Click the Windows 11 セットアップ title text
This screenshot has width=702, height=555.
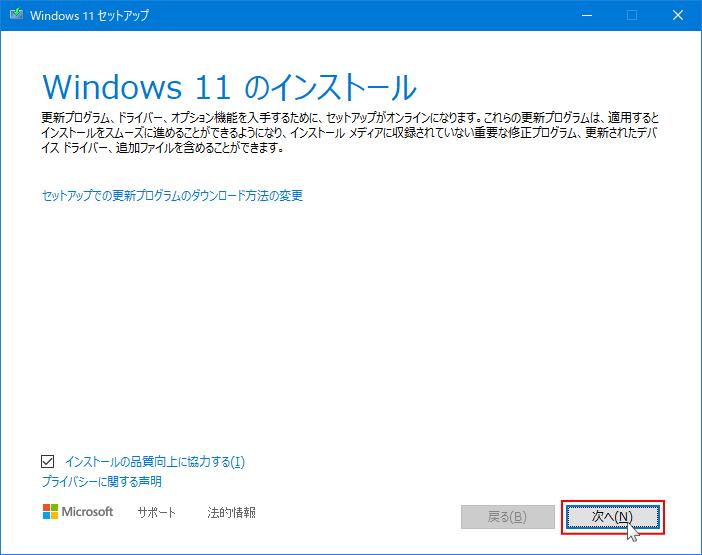pos(90,15)
